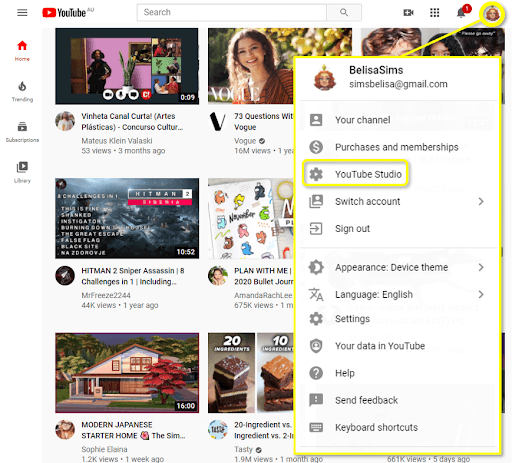512x463 pixels.
Task: Open the hamburger guide menu
Action: pyautogui.click(x=22, y=13)
